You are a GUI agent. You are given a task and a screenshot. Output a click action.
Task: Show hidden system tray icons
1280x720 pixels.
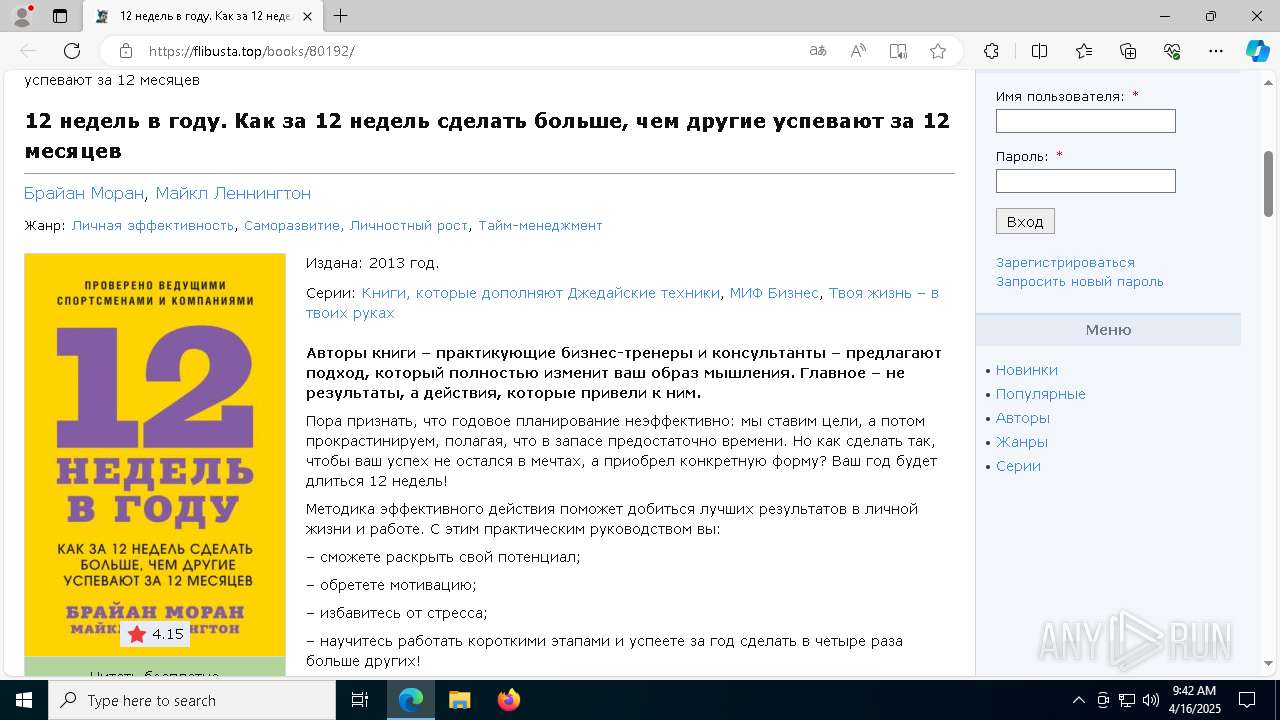pos(1078,700)
